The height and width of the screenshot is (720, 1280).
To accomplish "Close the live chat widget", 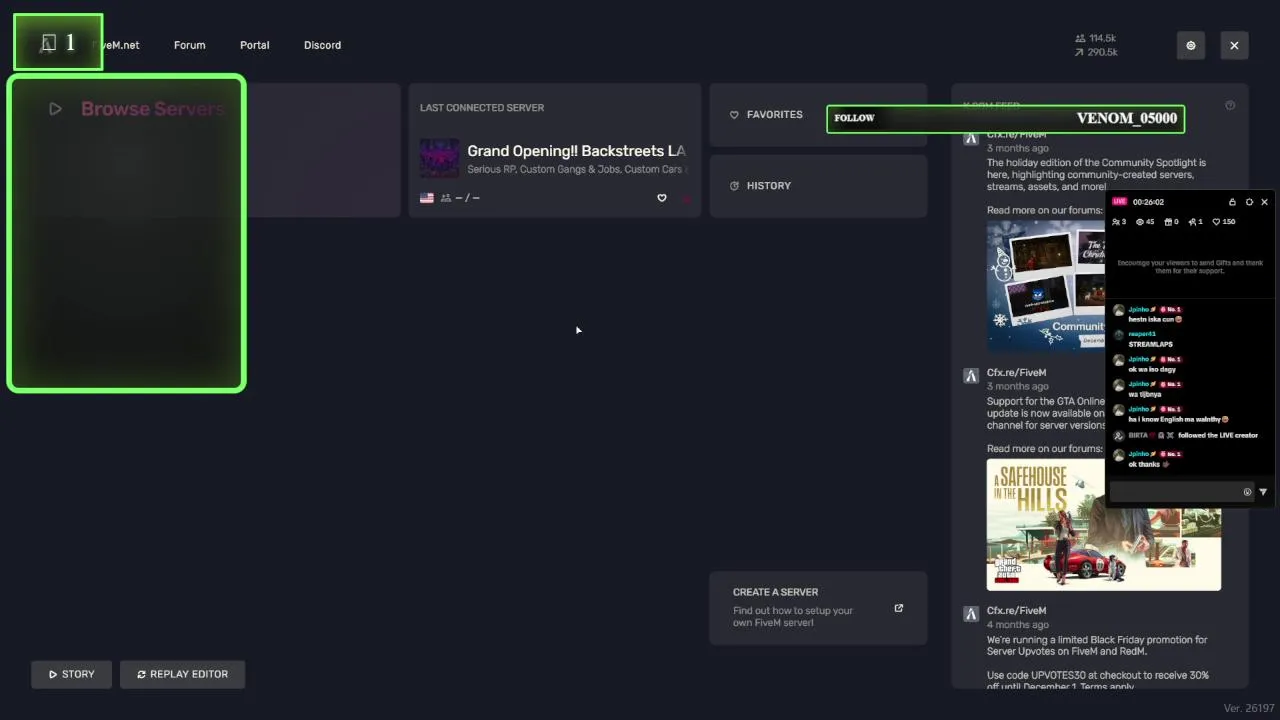I will point(1264,202).
